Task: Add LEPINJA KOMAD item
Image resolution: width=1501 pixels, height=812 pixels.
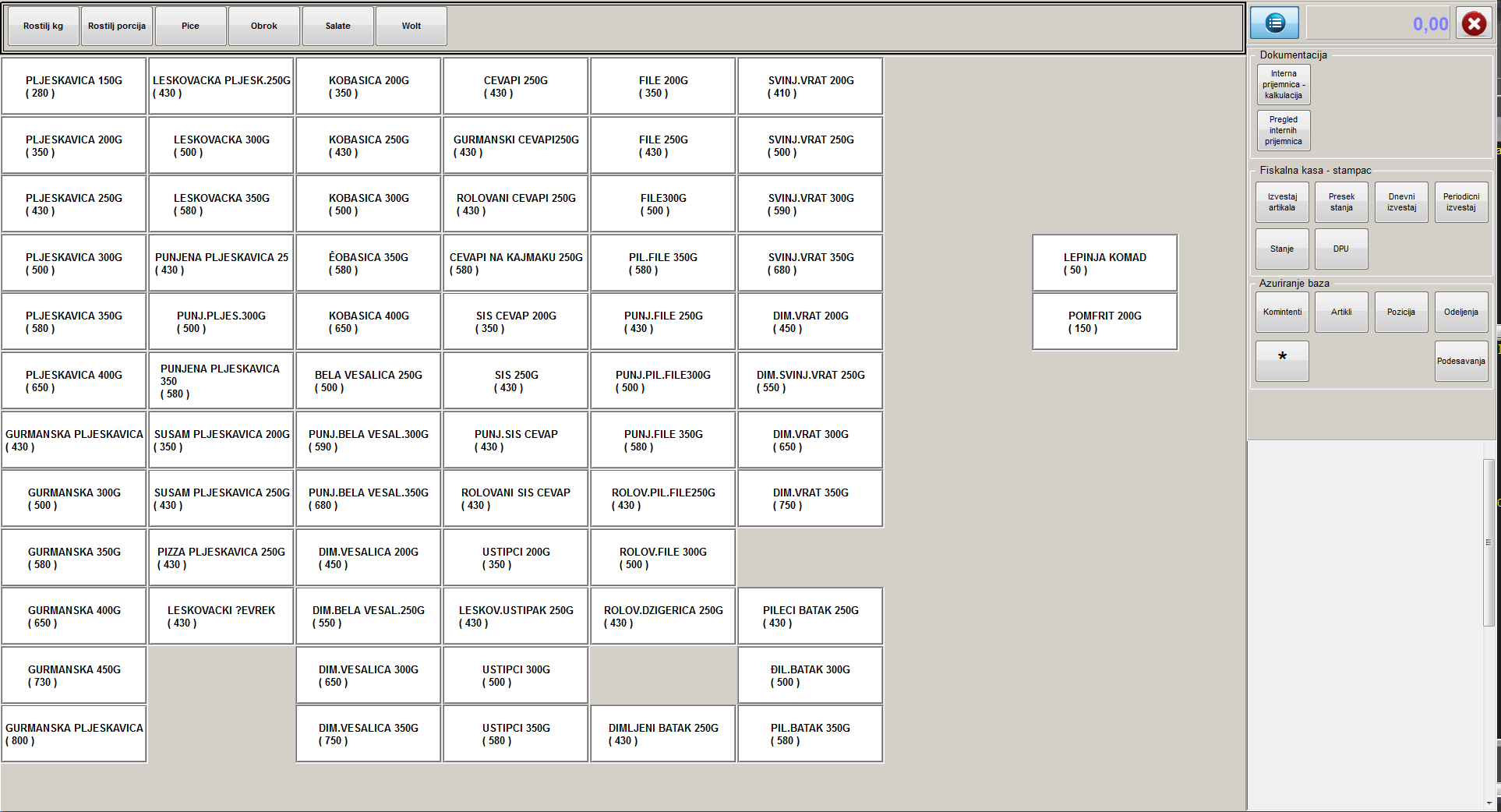Action: pyautogui.click(x=1104, y=263)
